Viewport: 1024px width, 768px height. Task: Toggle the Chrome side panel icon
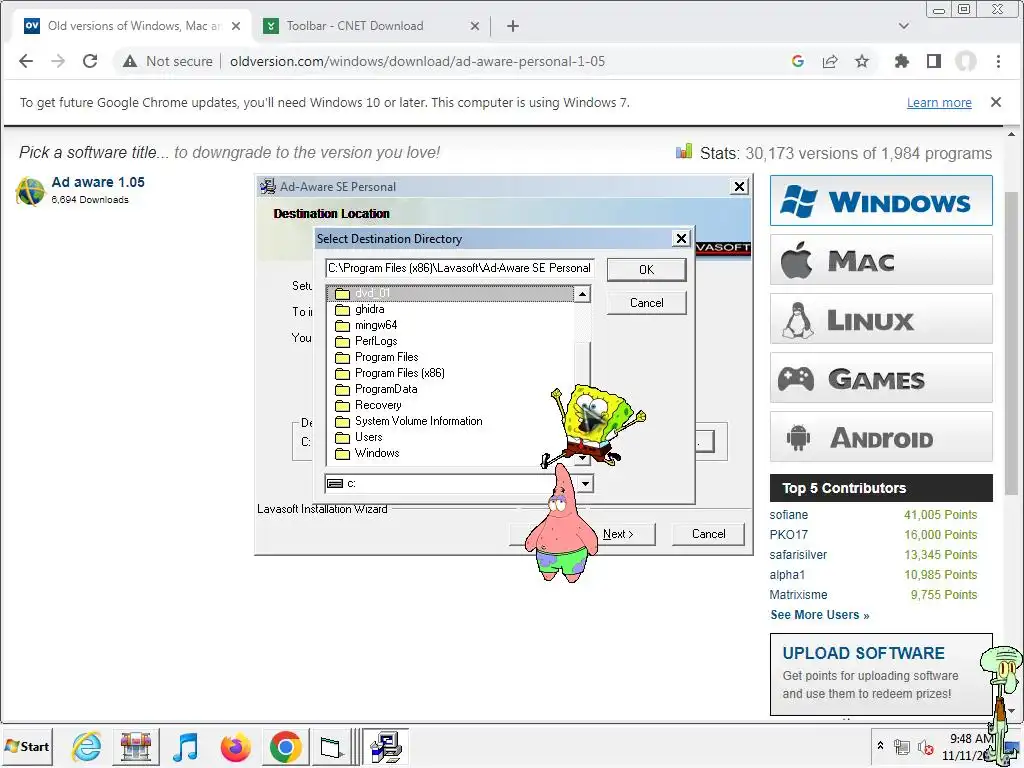point(934,61)
